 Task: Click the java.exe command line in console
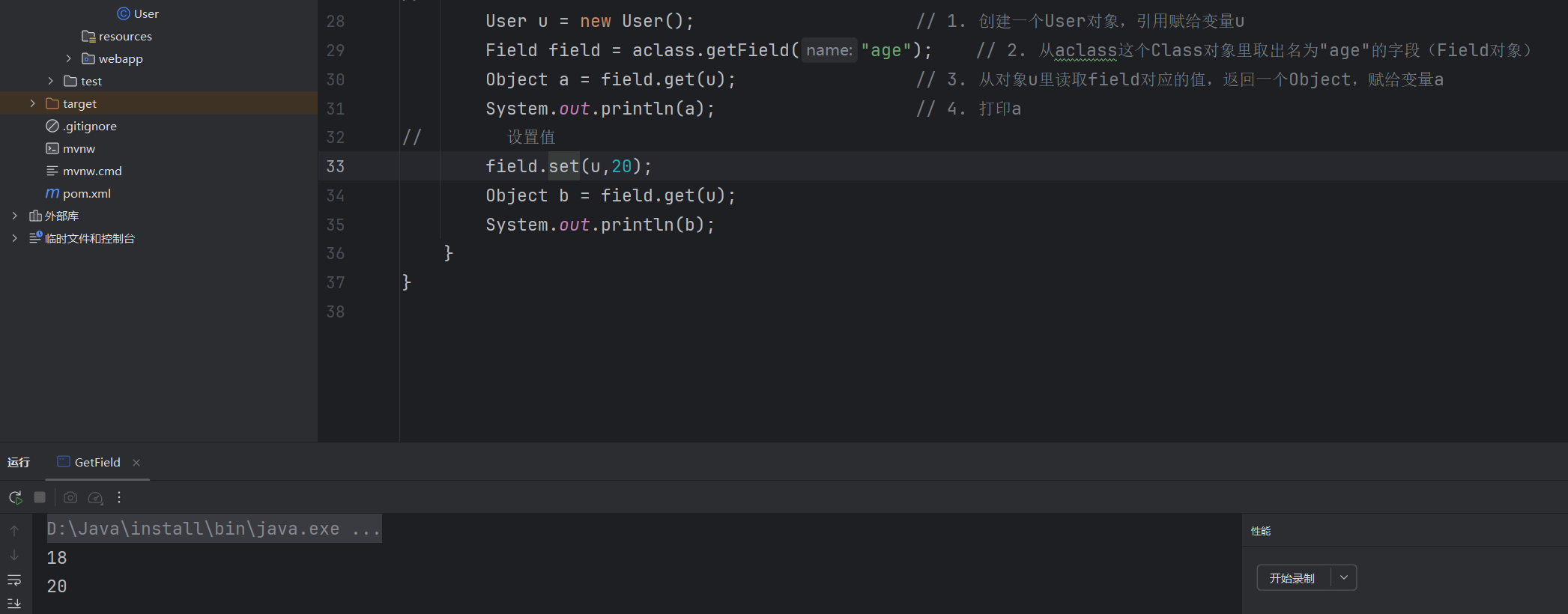pyautogui.click(x=214, y=529)
